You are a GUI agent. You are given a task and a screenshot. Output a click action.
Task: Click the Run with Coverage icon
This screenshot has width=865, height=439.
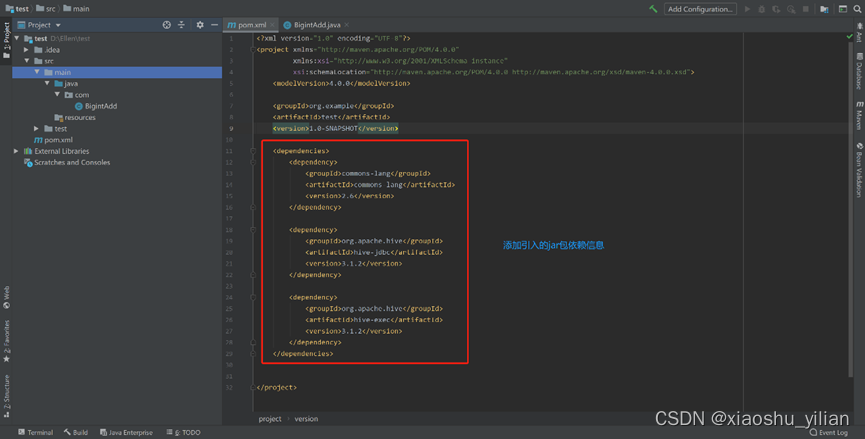pyautogui.click(x=776, y=9)
